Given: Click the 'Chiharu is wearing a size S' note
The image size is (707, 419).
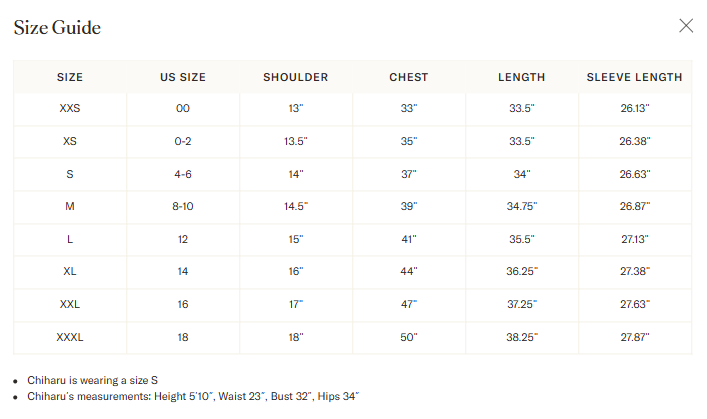Looking at the screenshot, I should pos(92,381).
